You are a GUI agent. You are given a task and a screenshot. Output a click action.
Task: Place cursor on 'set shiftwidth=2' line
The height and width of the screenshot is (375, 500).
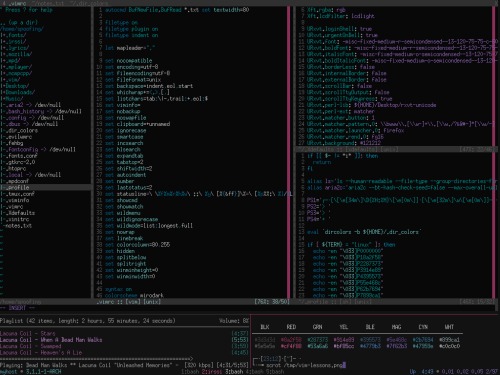pos(129,168)
